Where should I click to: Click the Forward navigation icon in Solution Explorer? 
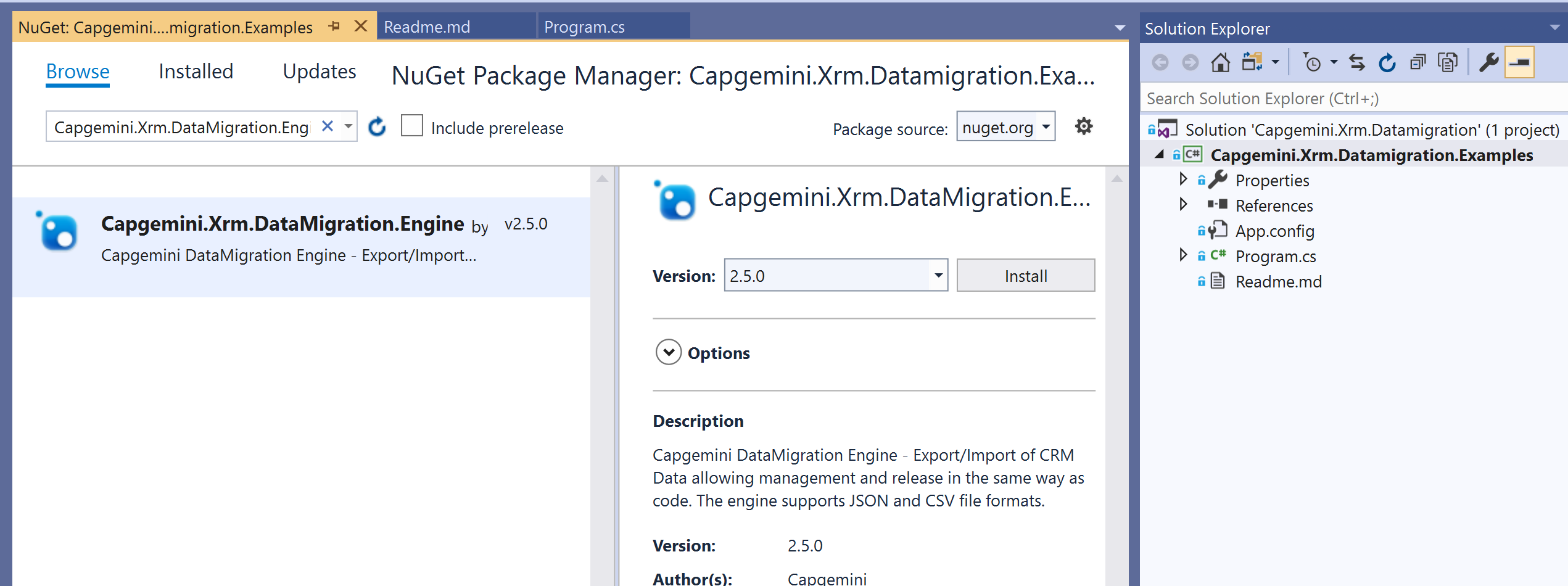pyautogui.click(x=1190, y=62)
